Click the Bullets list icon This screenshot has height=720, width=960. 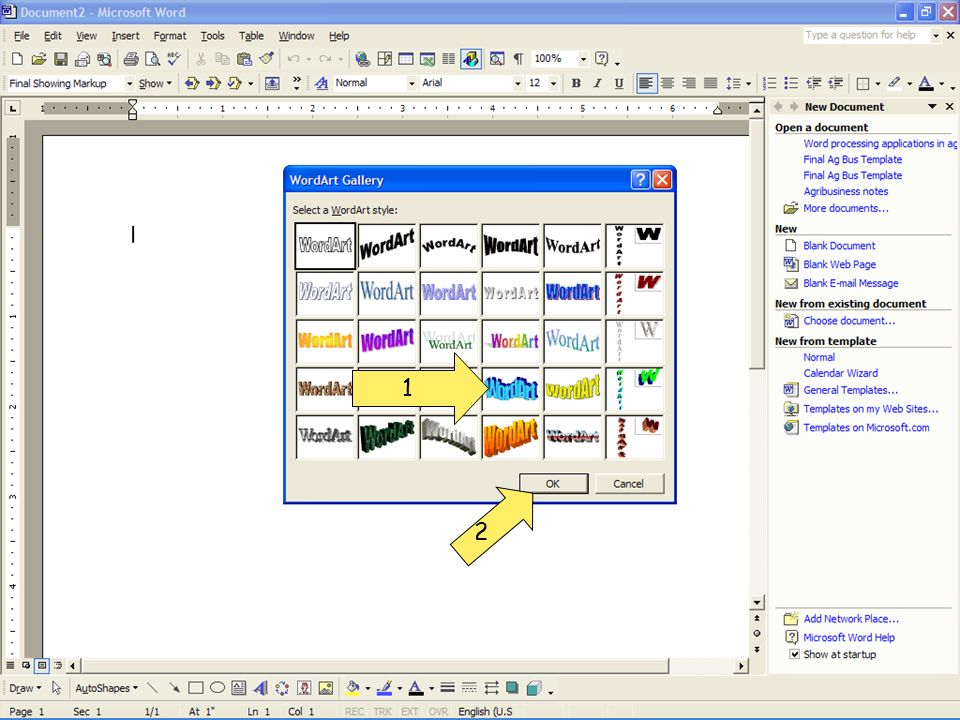[791, 83]
